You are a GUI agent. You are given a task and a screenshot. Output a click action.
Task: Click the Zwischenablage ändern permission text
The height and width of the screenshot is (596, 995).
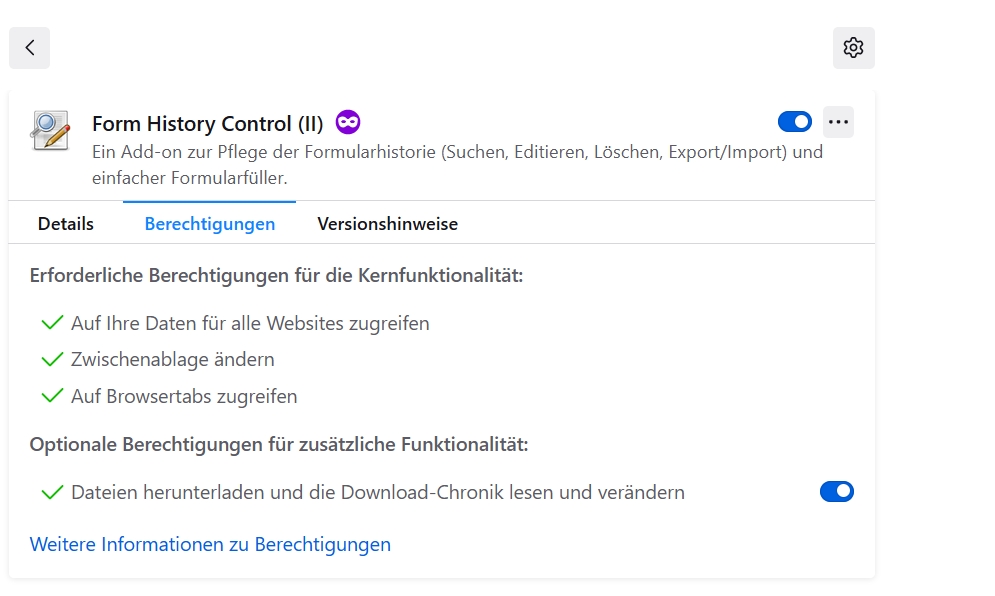tap(172, 359)
